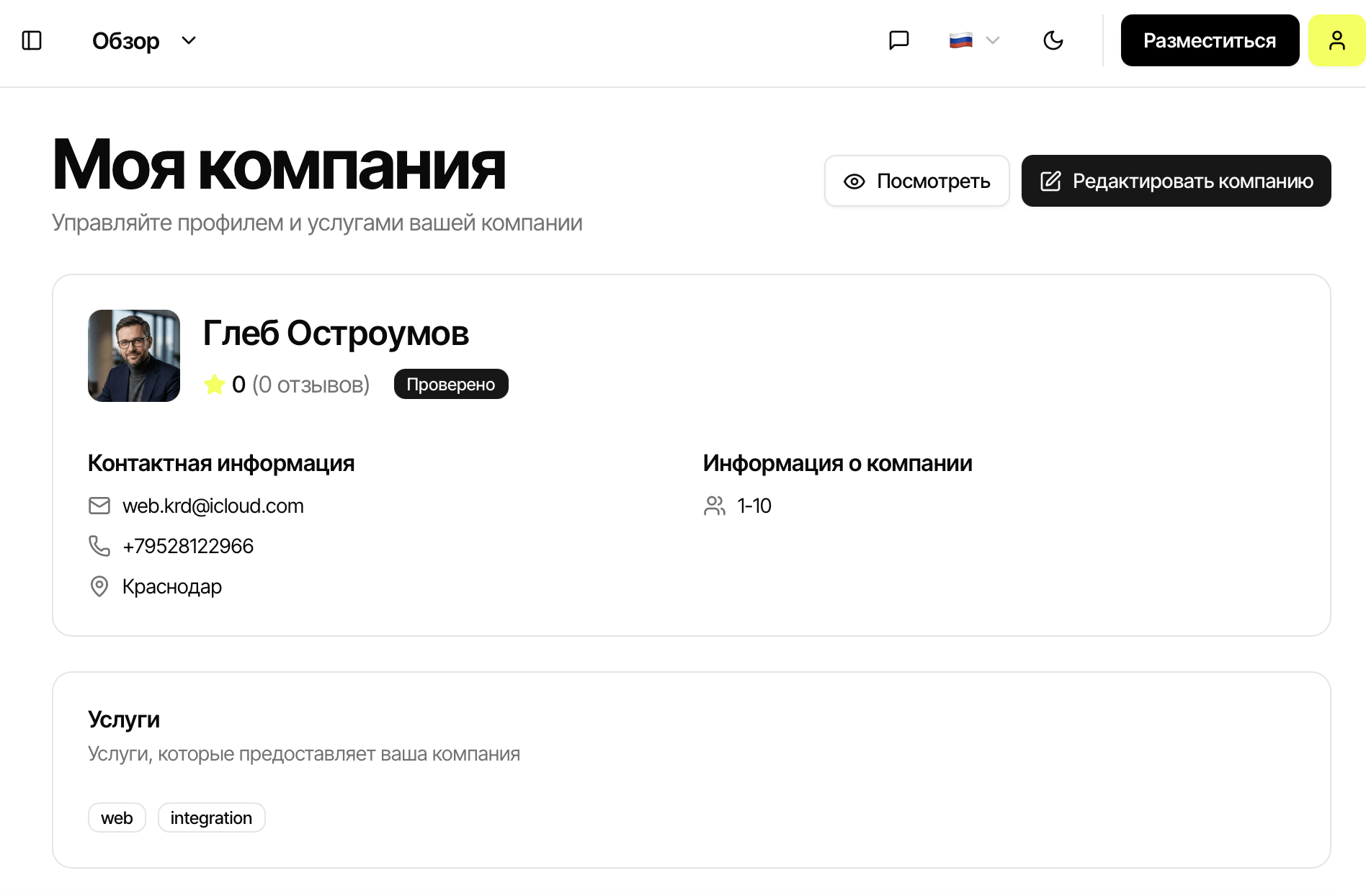The image size is (1366, 896).
Task: Toggle the sidebar panel icon
Action: pos(32,40)
